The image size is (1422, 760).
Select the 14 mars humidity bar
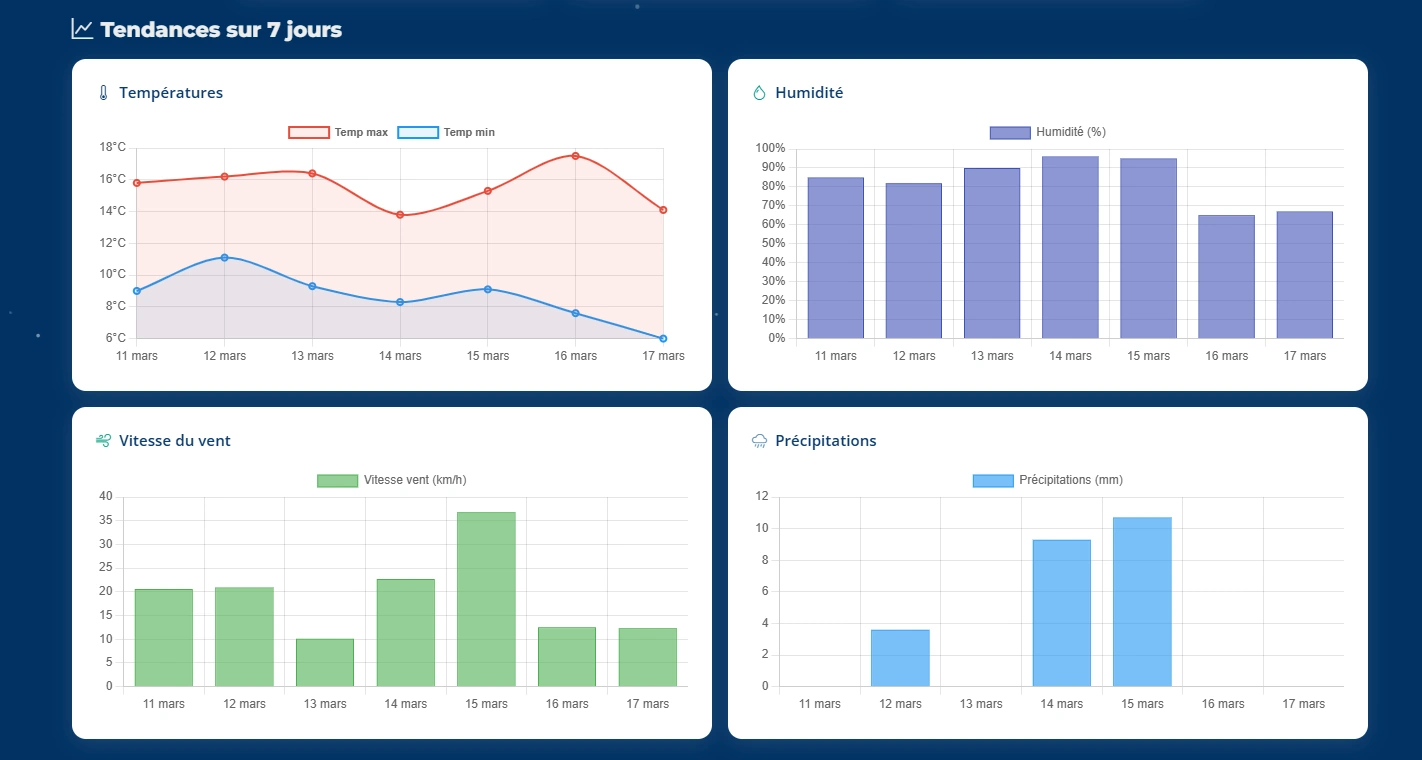[1070, 247]
